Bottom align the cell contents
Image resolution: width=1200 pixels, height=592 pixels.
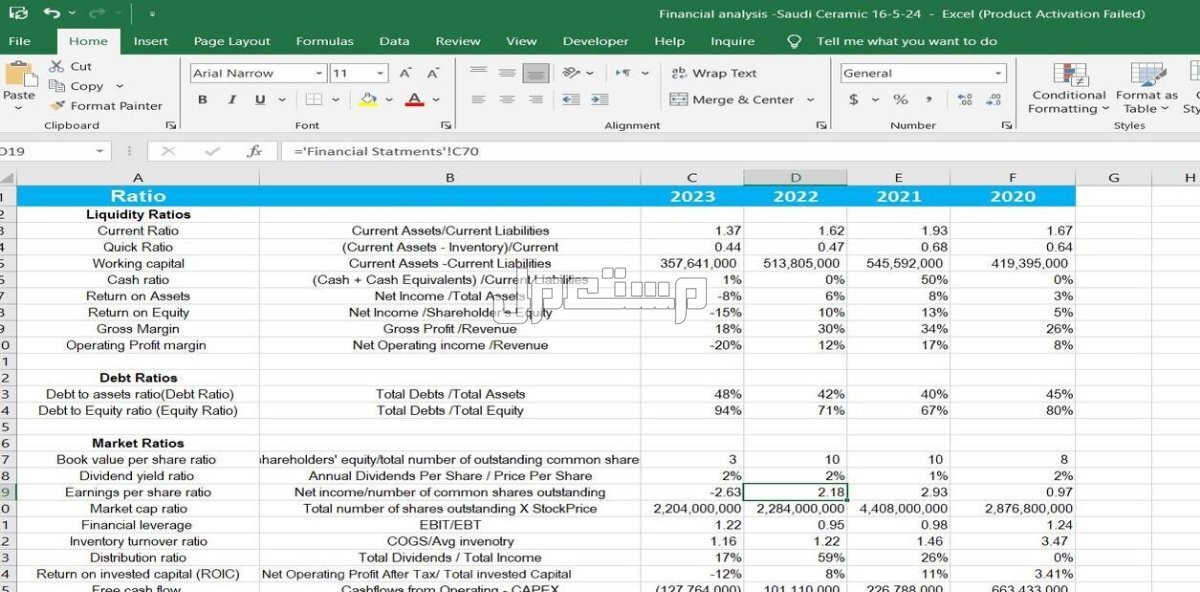pyautogui.click(x=537, y=73)
